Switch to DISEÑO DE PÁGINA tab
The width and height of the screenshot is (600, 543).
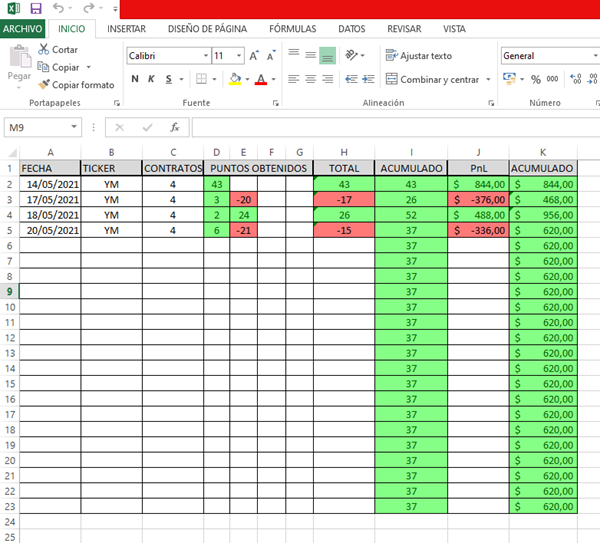point(207,29)
